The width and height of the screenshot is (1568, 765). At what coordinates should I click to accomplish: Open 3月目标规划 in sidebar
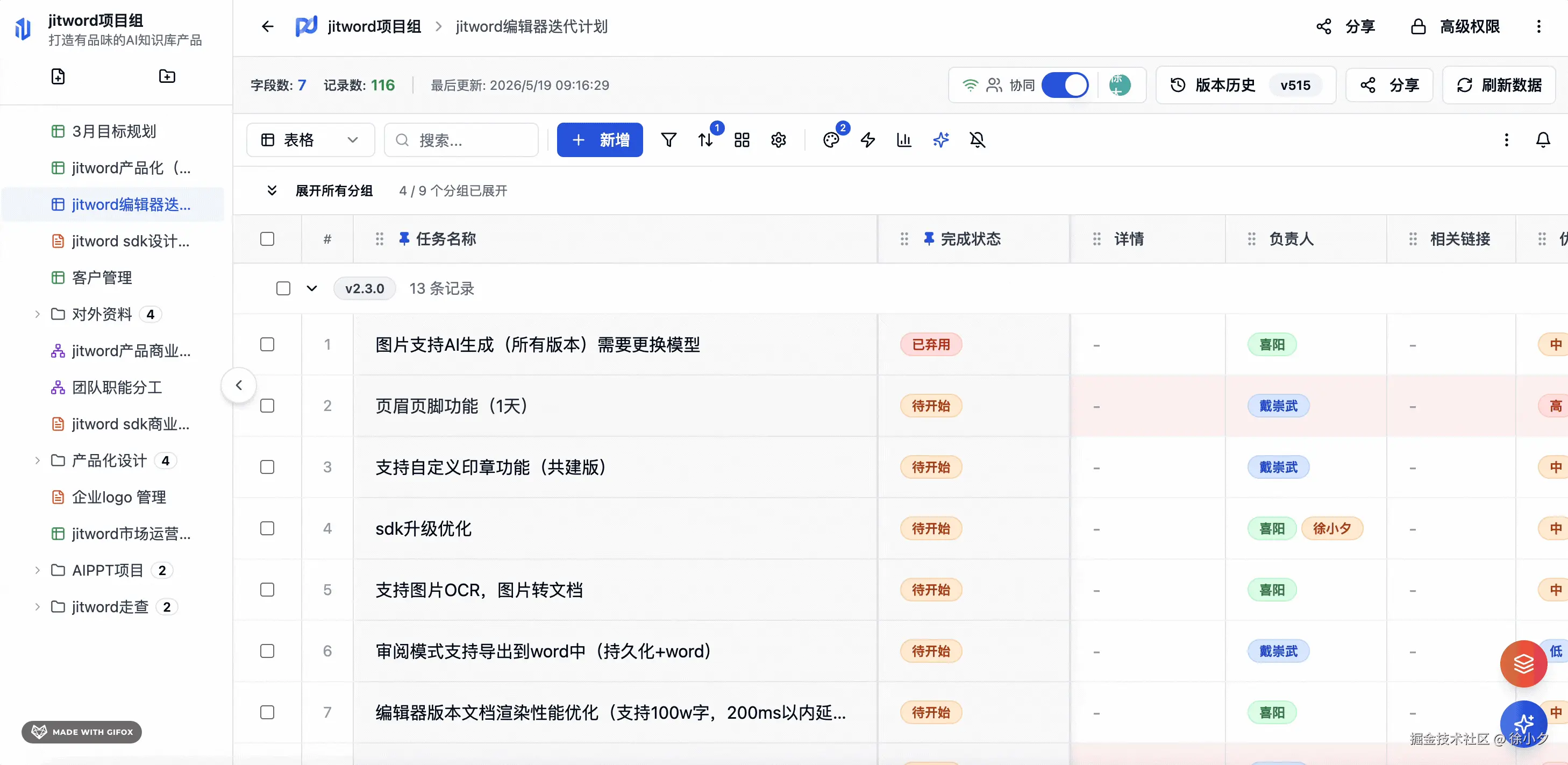point(113,131)
